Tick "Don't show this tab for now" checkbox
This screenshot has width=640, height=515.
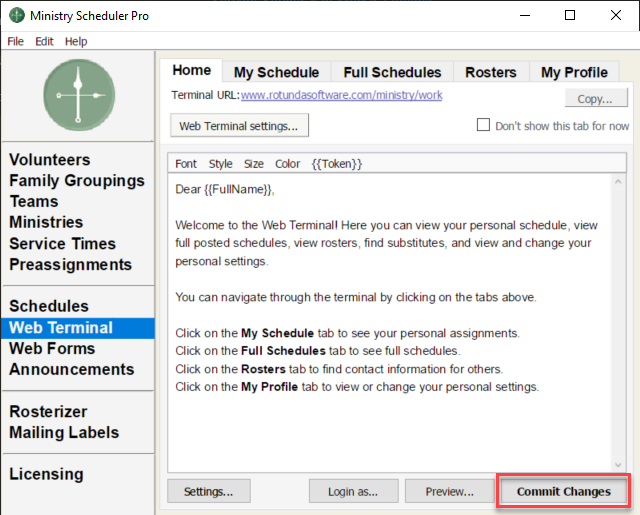click(x=483, y=125)
